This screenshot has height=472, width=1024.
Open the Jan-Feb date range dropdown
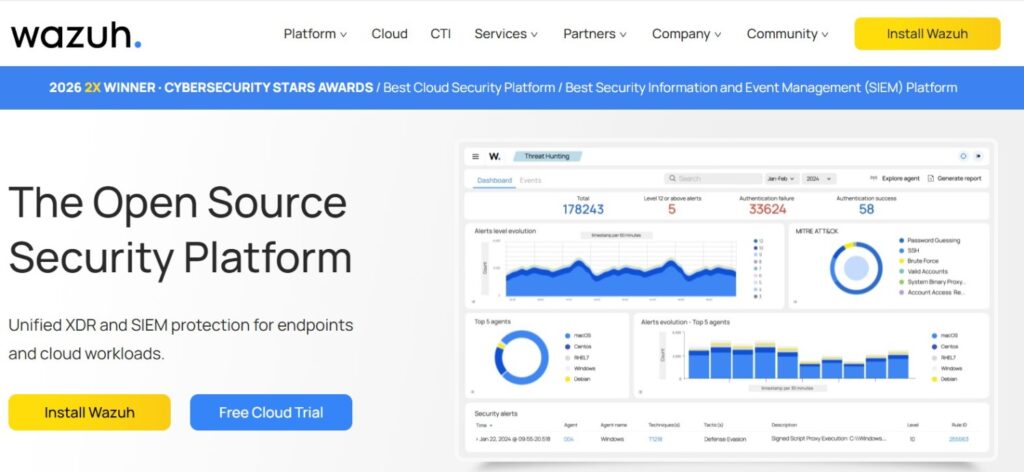point(780,178)
